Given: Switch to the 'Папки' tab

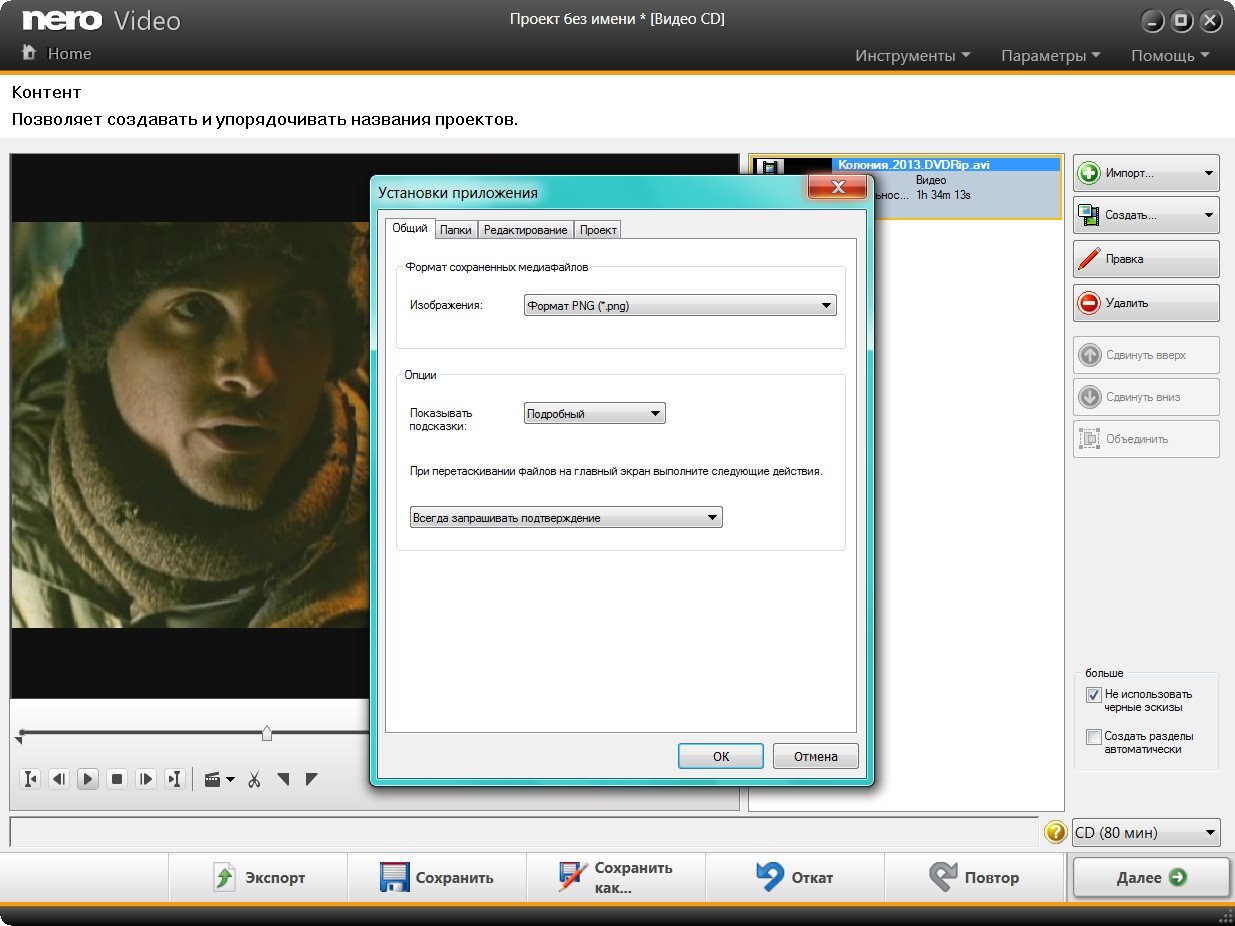Looking at the screenshot, I should [456, 229].
